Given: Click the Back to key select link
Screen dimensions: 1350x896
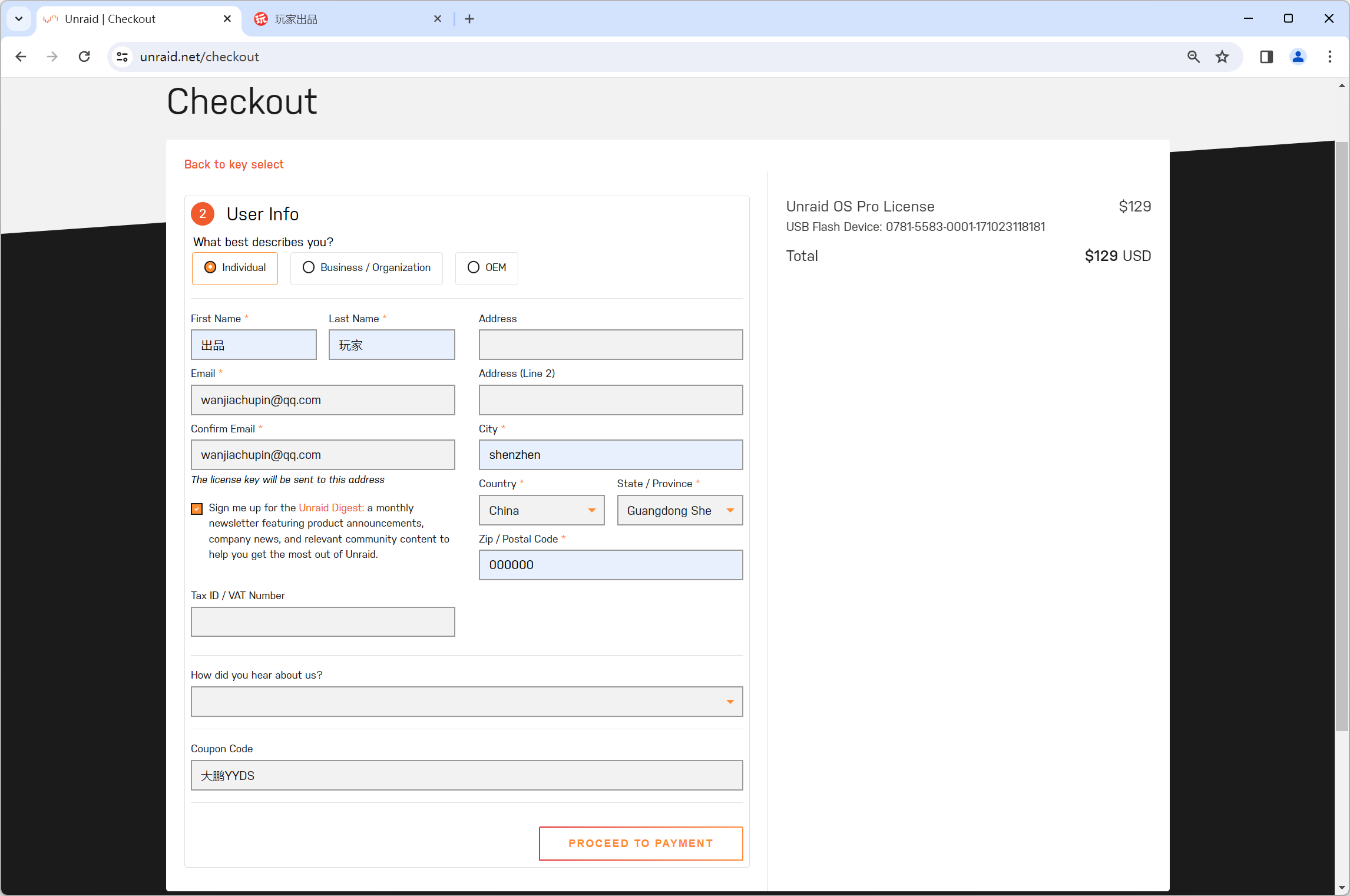Looking at the screenshot, I should (x=234, y=164).
